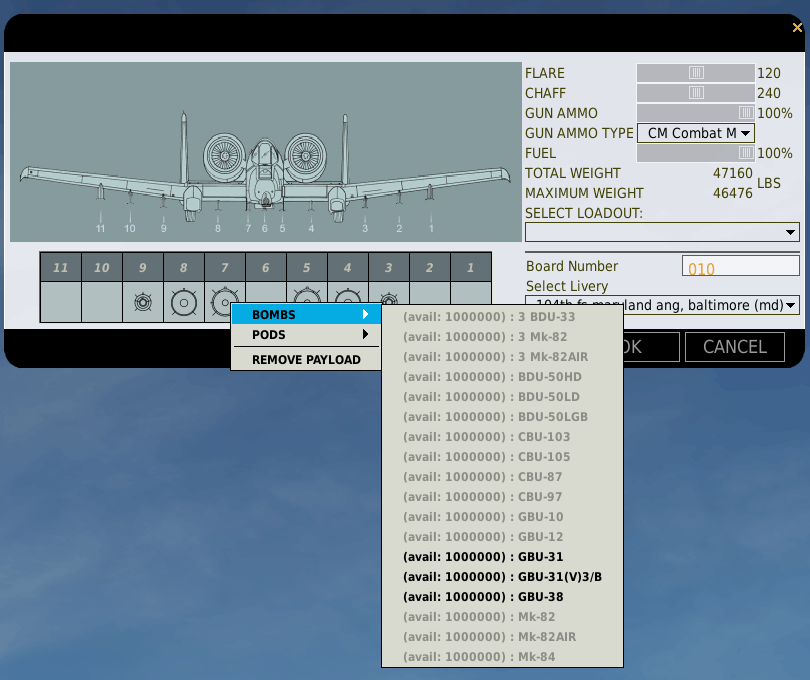Screen dimensions: 810x680
Task: Click the Board Number input field
Action: (x=740, y=267)
